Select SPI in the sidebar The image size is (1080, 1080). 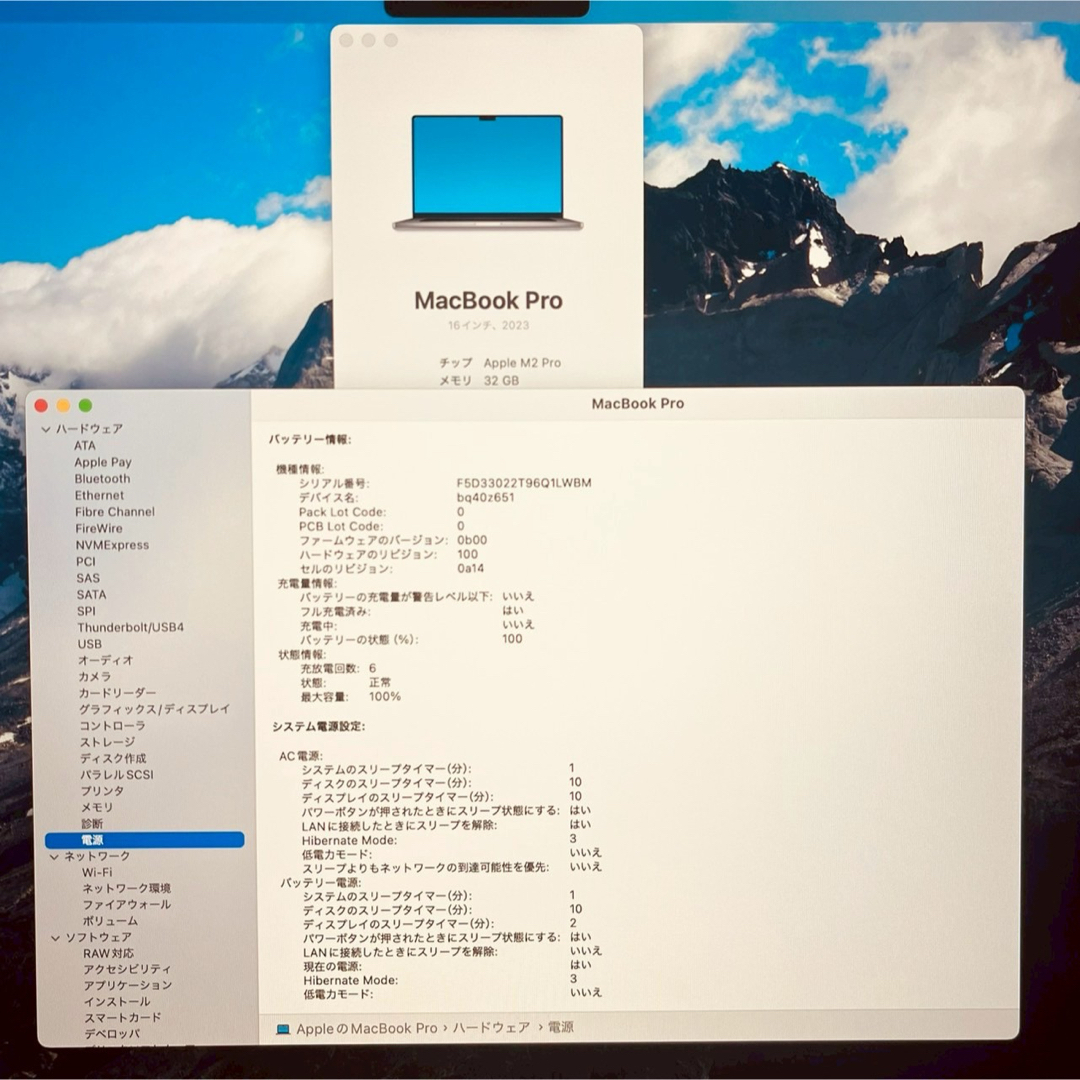coord(86,611)
